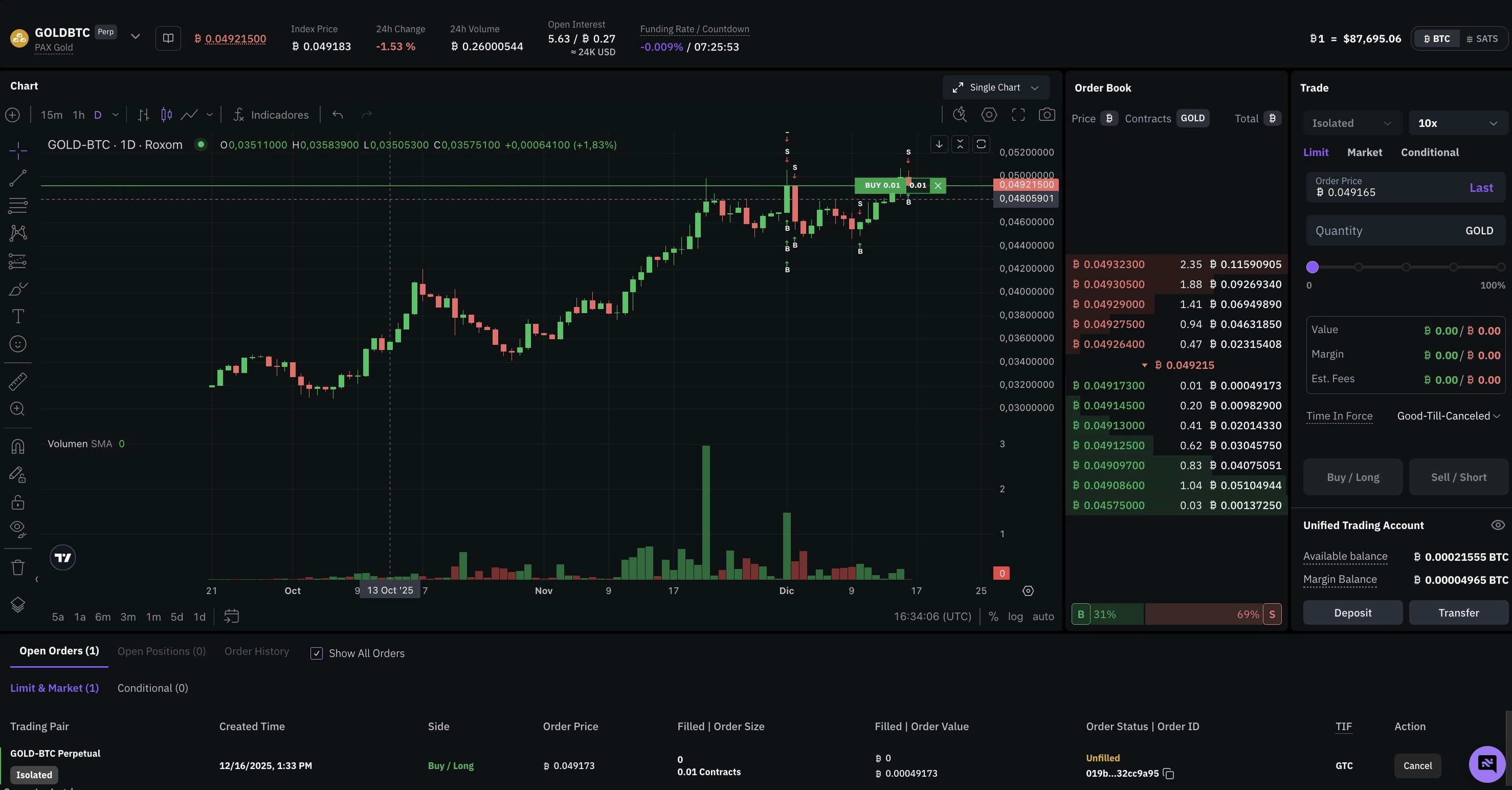This screenshot has height=790, width=1512.
Task: Open the Order History tab
Action: 256,651
